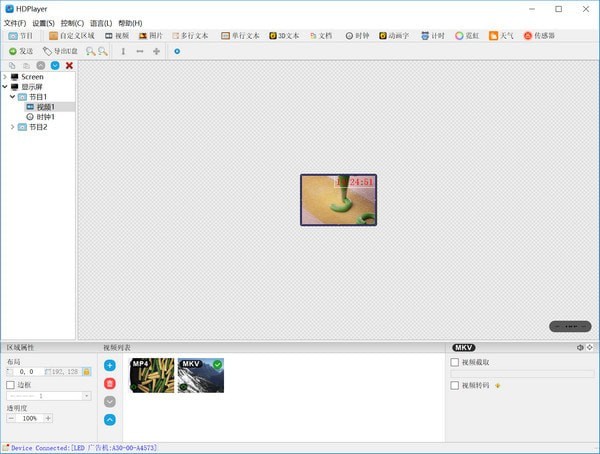600x454 pixels.
Task: Open the 文件(F) menu
Action: (14, 22)
